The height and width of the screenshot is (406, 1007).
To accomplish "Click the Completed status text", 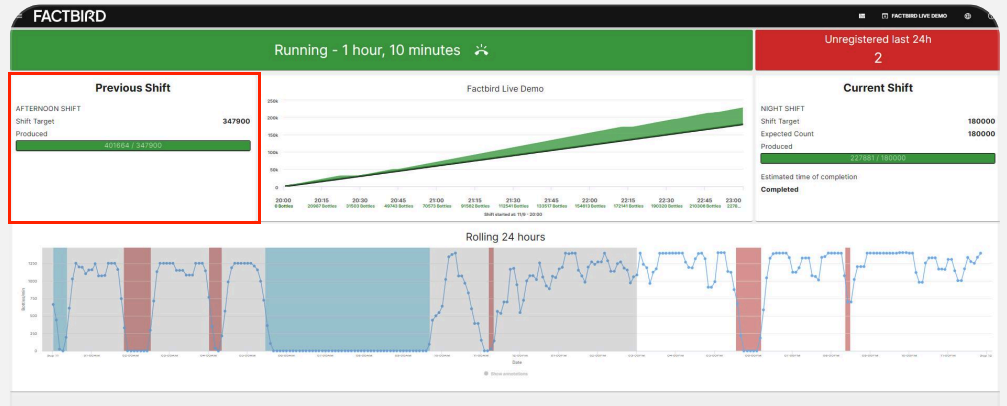I will click(x=780, y=190).
